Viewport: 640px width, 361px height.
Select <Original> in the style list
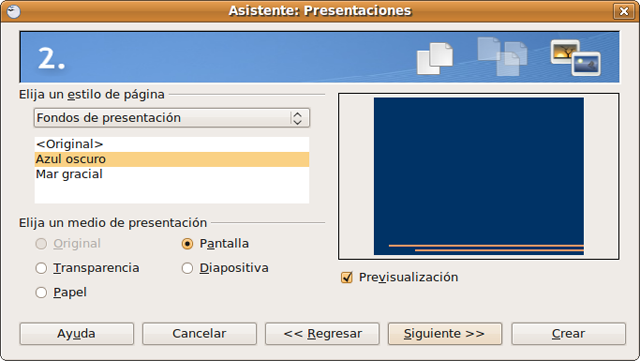click(172, 144)
